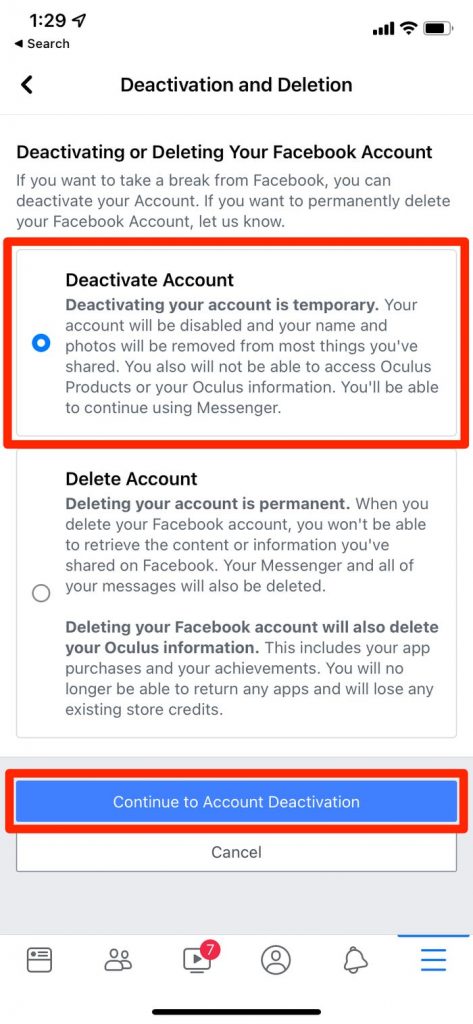Open the Profile tab icon
Screen dimensions: 473x1024
click(x=276, y=960)
